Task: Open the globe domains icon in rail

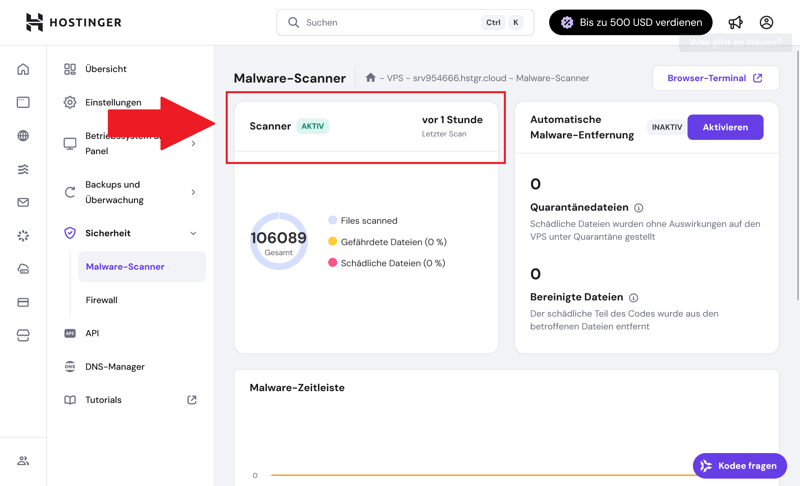Action: coord(23,136)
